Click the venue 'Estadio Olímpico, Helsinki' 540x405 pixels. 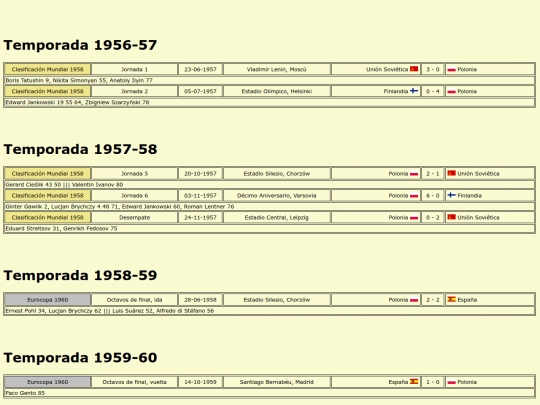click(x=277, y=91)
